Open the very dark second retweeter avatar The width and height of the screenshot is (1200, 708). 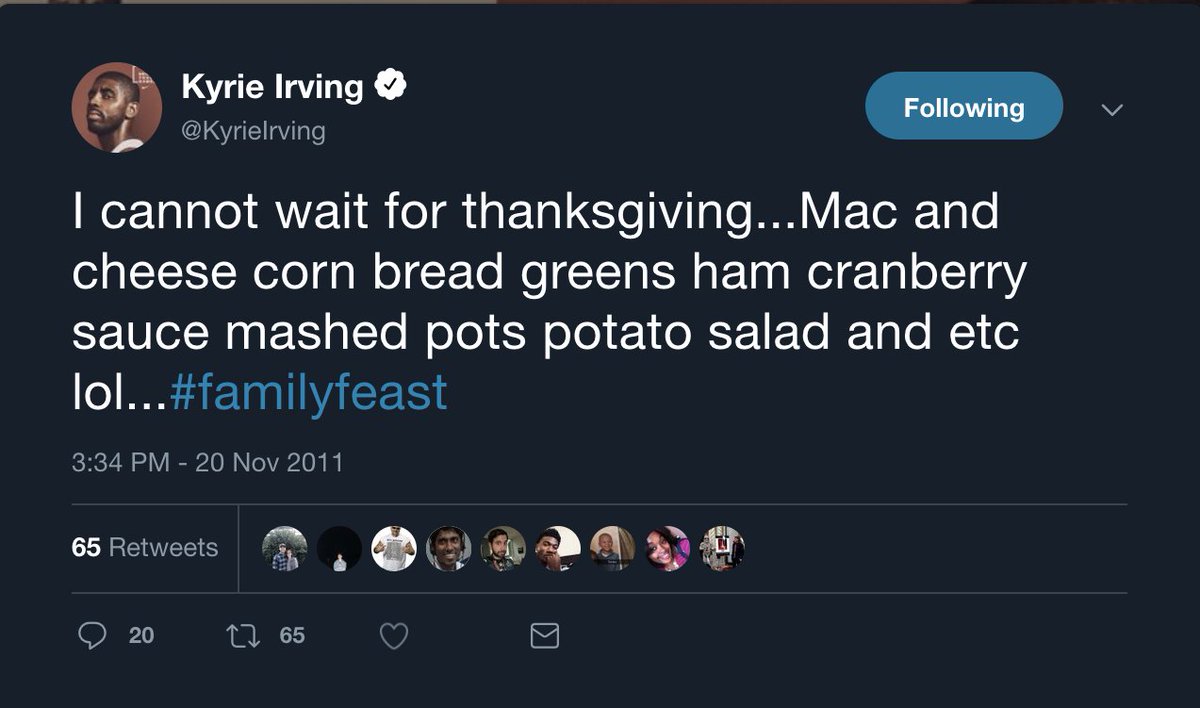pyautogui.click(x=339, y=548)
